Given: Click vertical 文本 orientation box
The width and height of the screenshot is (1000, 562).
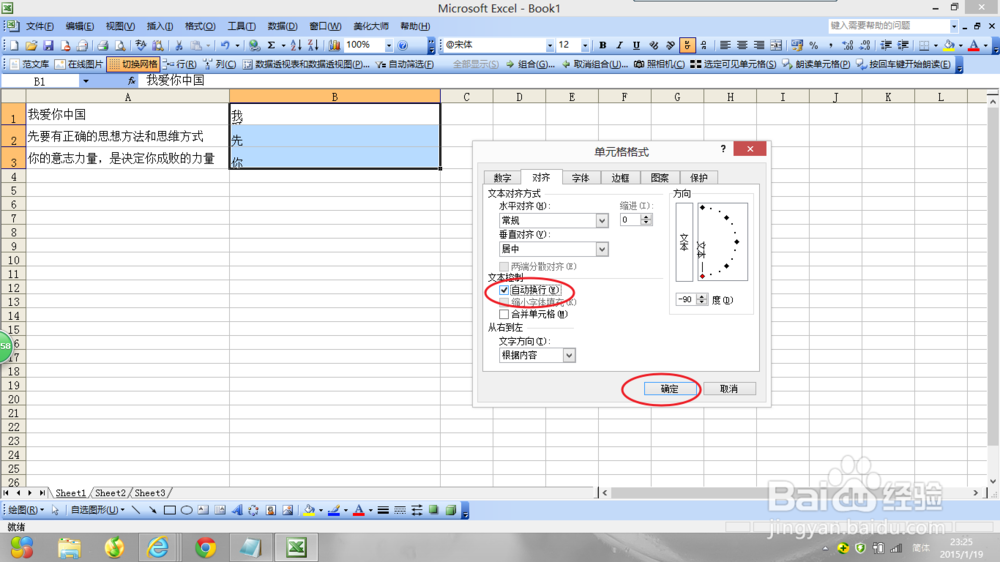Looking at the screenshot, I should [684, 242].
